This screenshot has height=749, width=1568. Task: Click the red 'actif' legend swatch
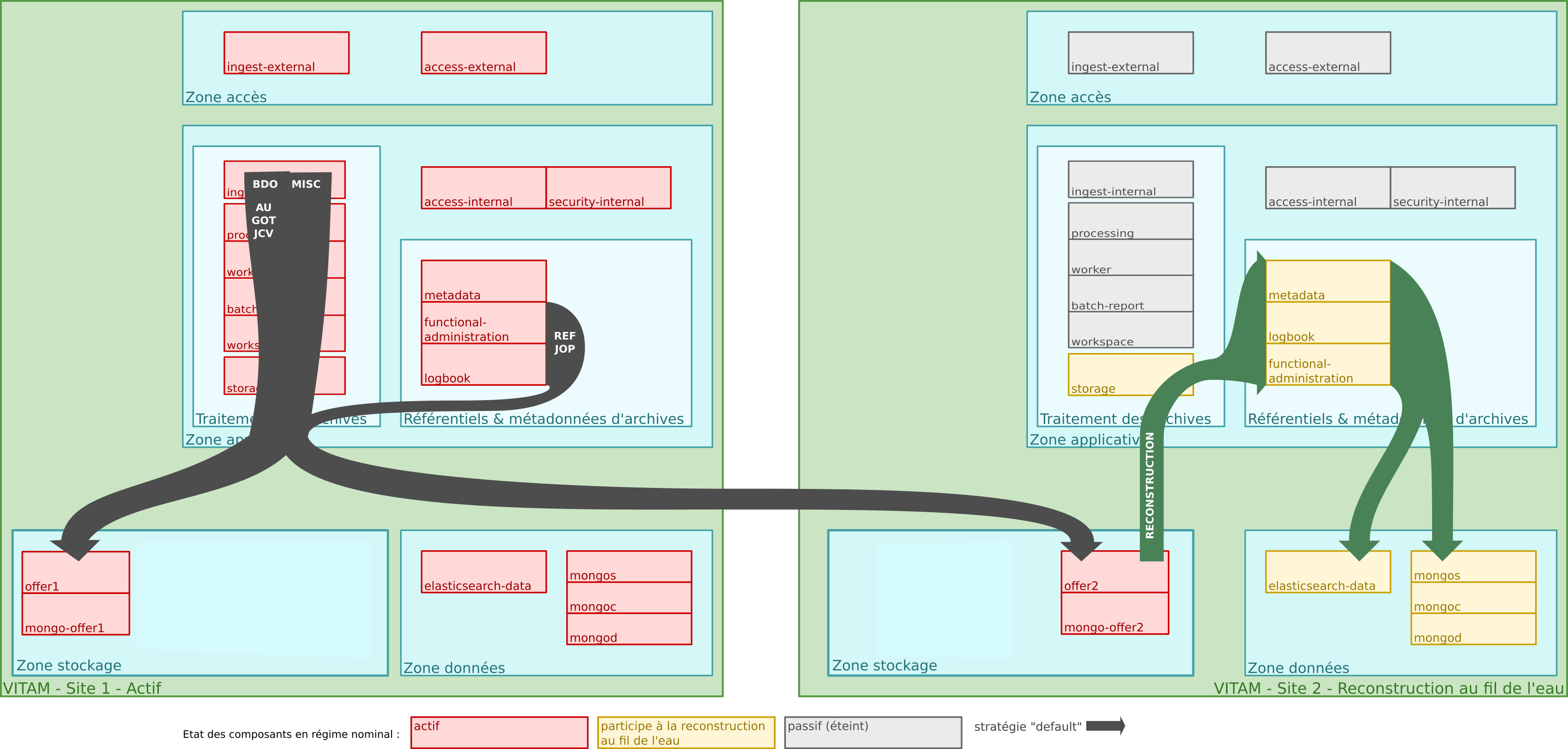coord(499,732)
